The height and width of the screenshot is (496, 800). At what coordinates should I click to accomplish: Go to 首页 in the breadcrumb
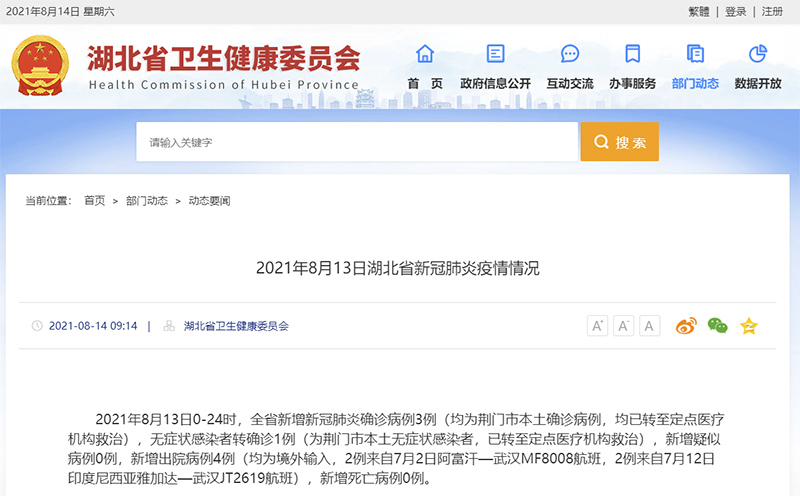(94, 201)
